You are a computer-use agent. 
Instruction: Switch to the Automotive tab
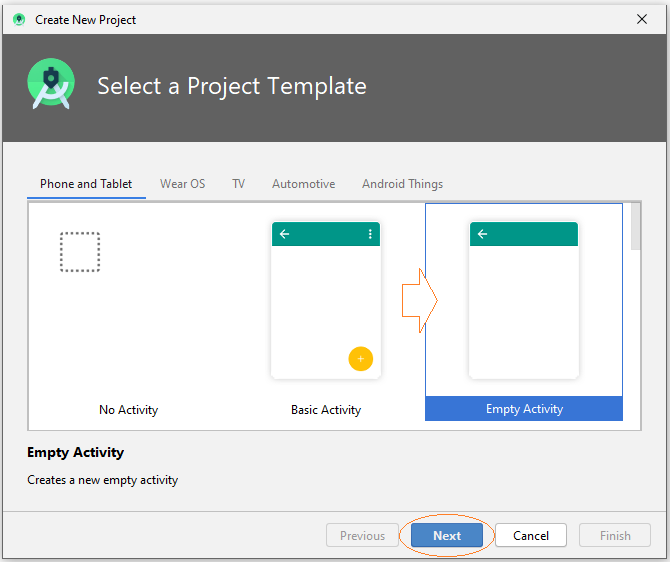click(303, 184)
